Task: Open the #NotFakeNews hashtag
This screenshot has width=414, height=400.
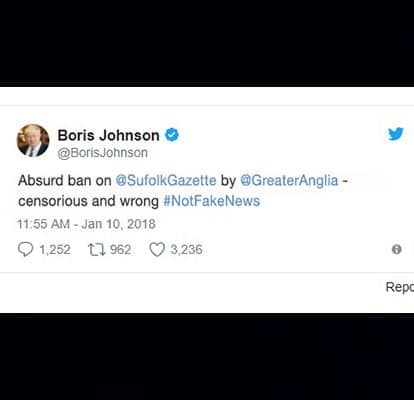Action: click(x=212, y=201)
